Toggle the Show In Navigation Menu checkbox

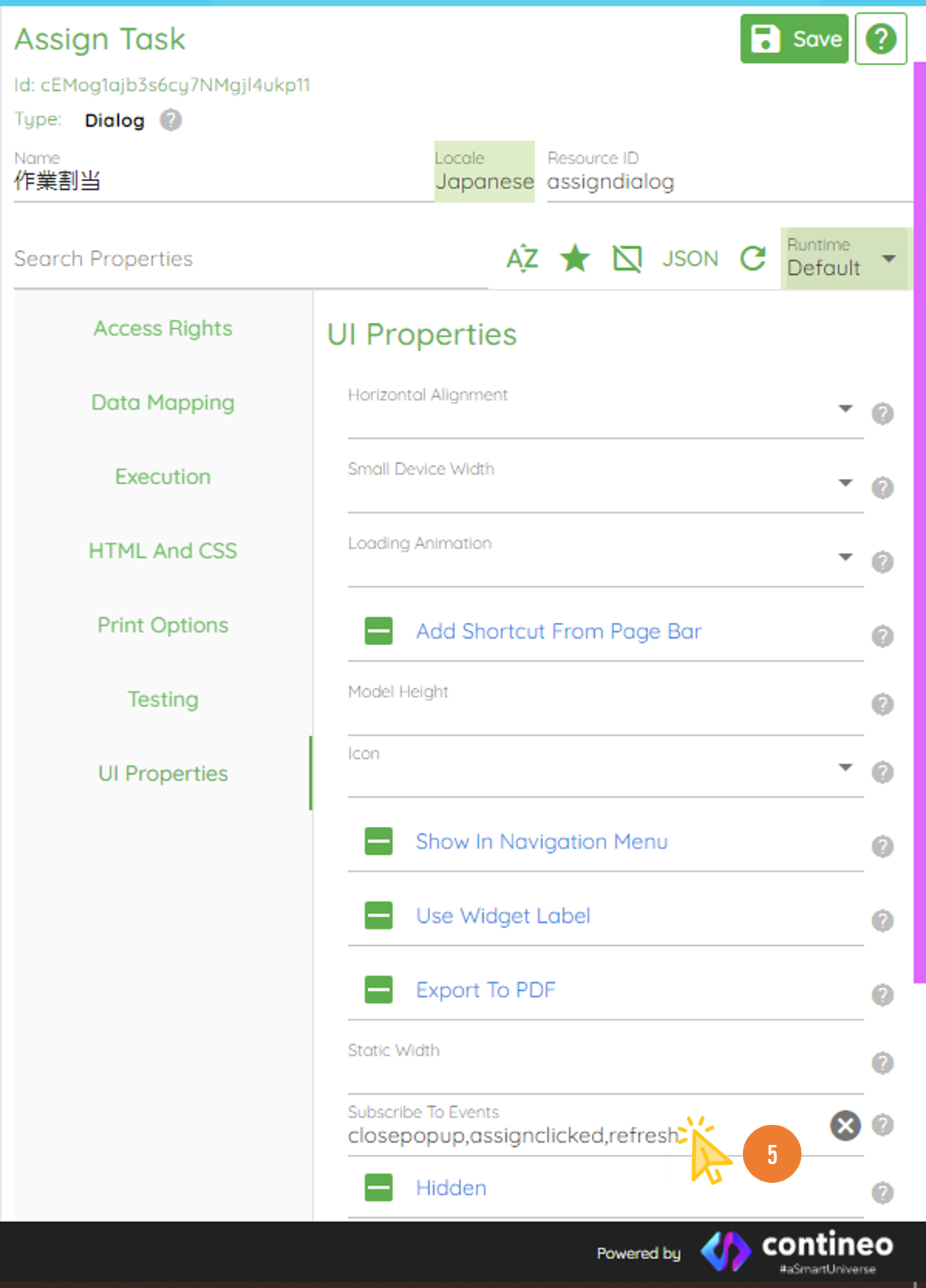(379, 841)
